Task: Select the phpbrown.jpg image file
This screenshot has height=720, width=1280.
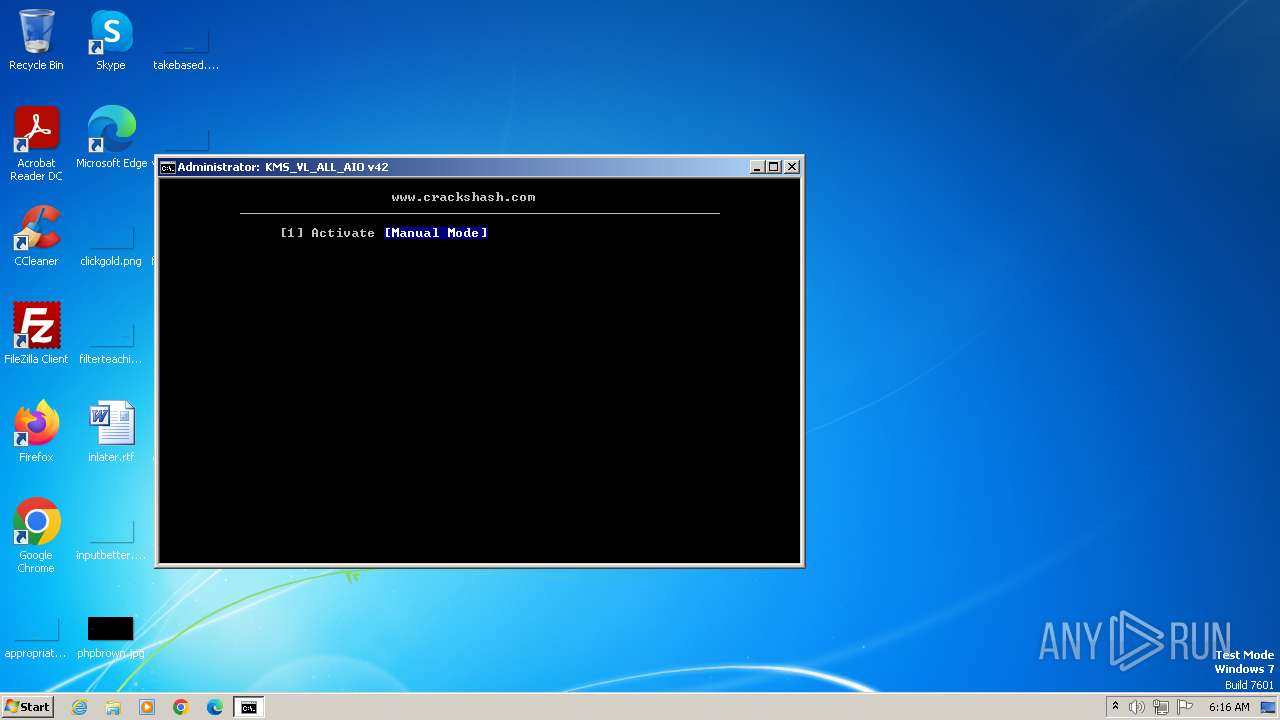Action: 111,638
